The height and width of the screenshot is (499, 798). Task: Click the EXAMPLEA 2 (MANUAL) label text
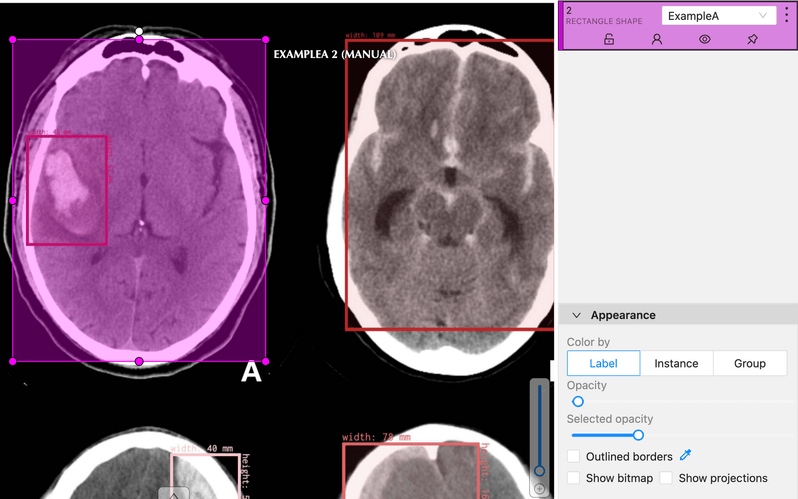(334, 54)
